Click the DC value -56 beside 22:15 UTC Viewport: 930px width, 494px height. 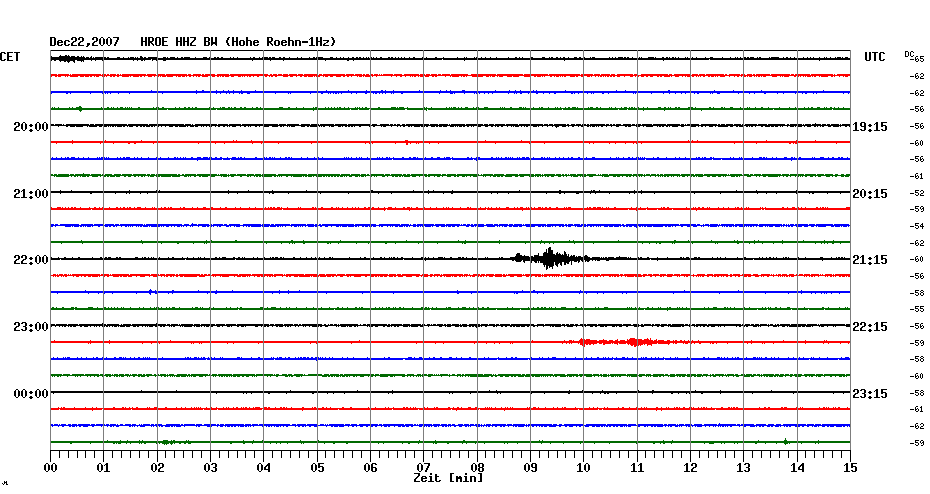tap(917, 326)
